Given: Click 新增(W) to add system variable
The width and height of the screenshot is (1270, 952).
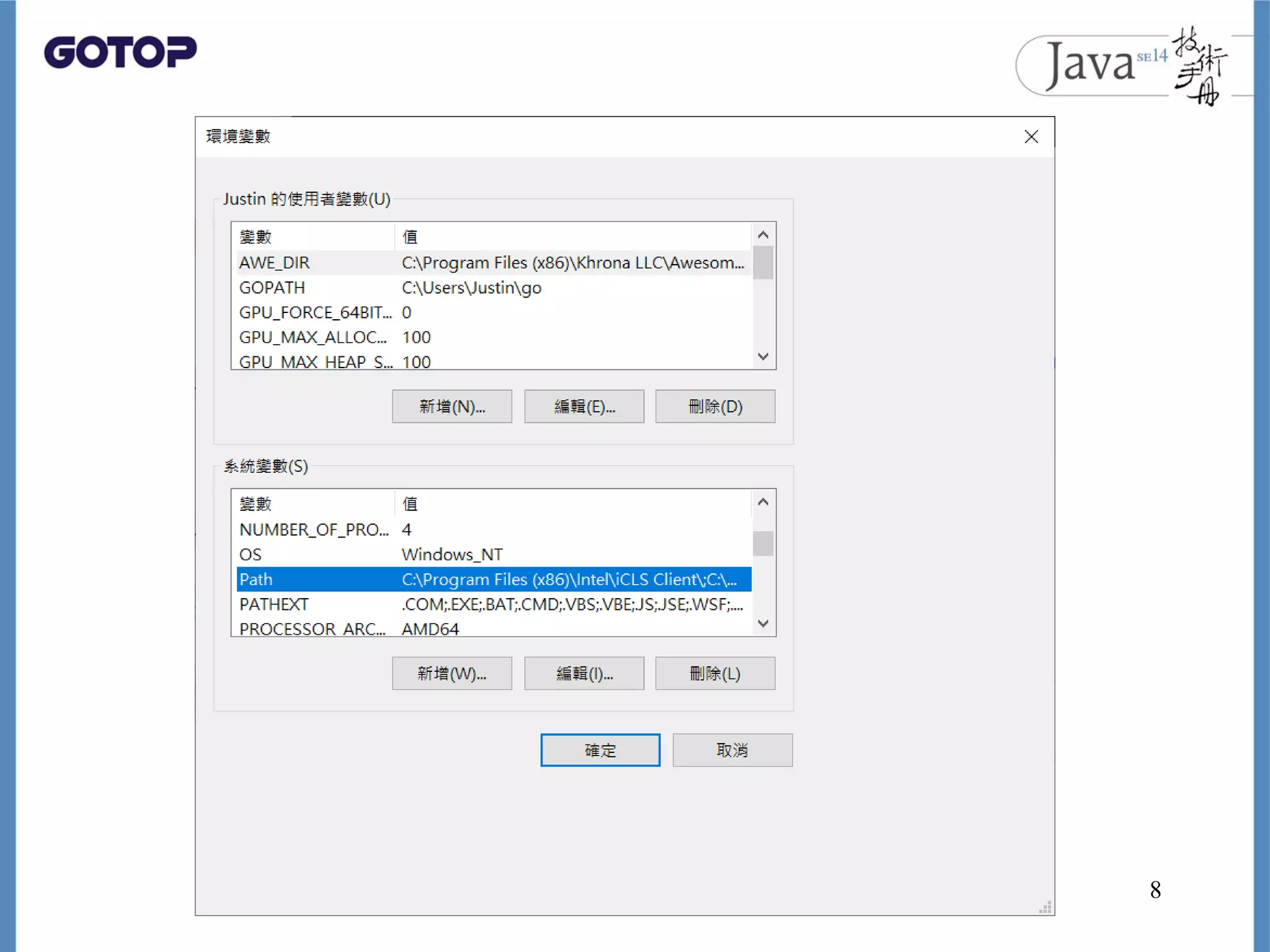Looking at the screenshot, I should (x=451, y=674).
